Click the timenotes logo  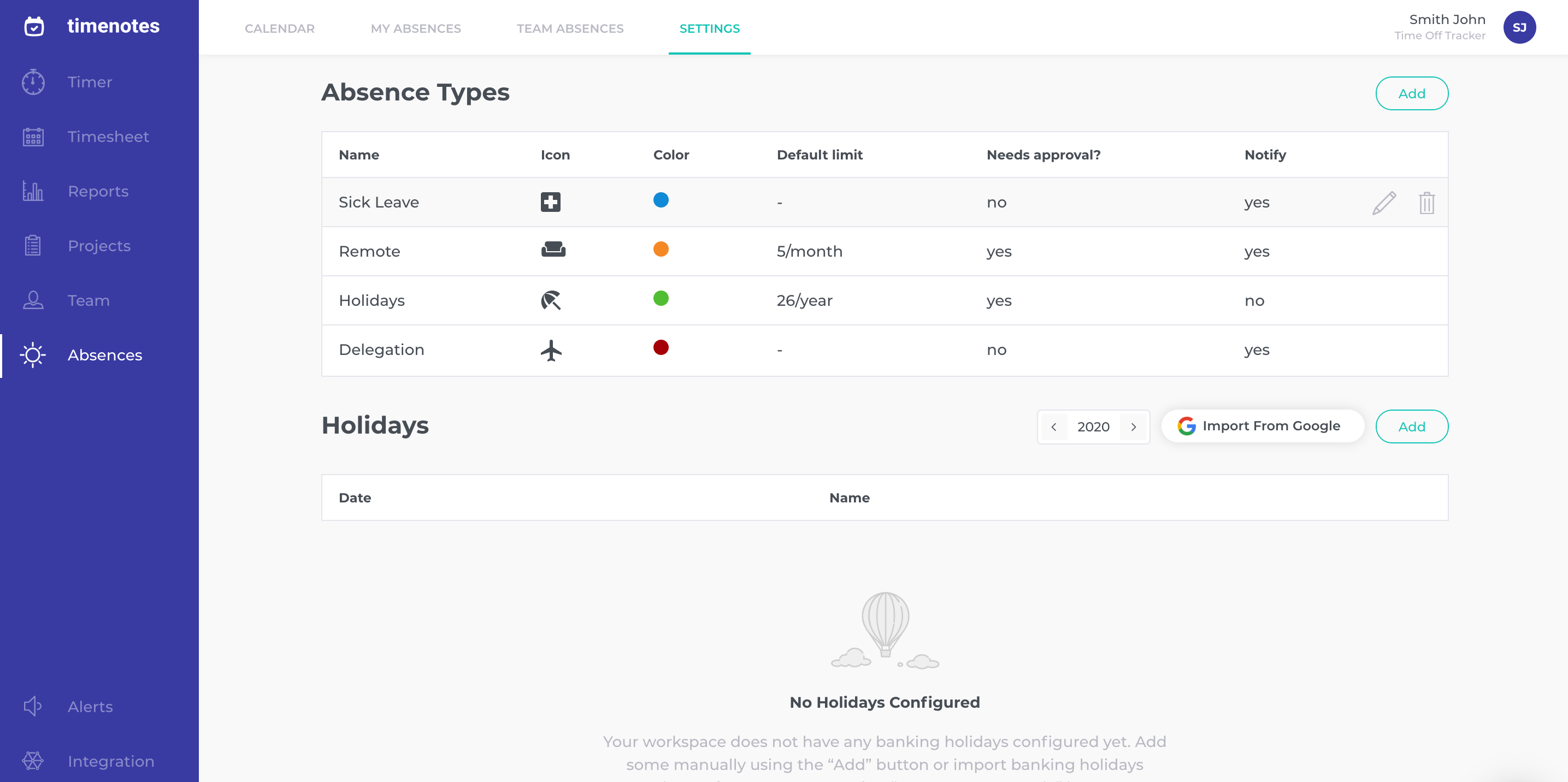pos(91,26)
